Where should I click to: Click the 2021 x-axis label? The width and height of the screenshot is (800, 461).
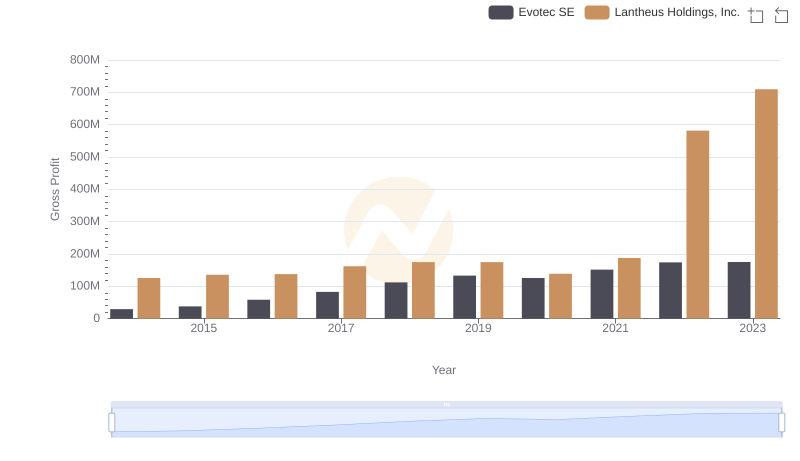615,328
